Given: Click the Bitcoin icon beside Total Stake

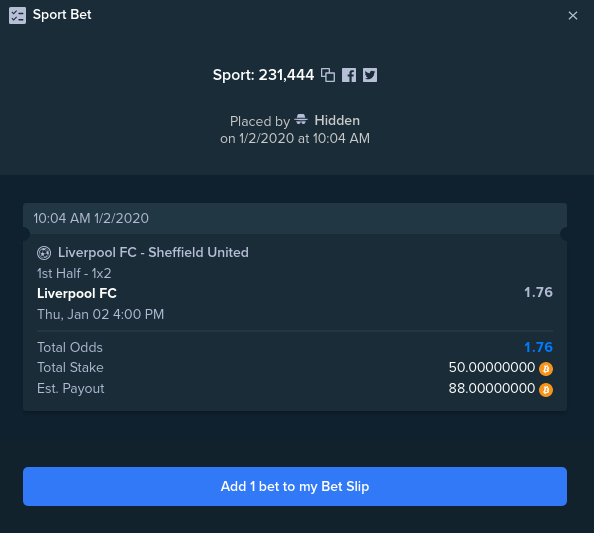Looking at the screenshot, I should click(x=546, y=369).
